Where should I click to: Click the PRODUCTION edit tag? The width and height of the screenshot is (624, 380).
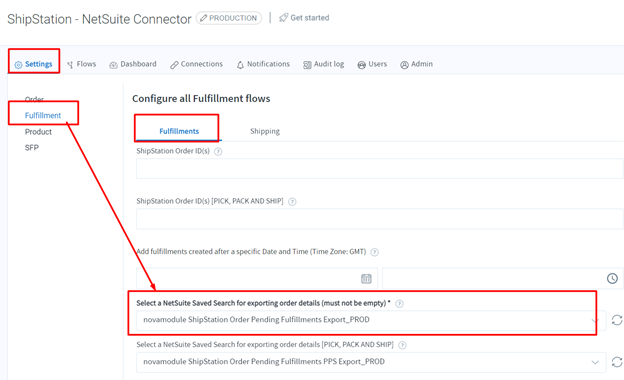[x=229, y=18]
